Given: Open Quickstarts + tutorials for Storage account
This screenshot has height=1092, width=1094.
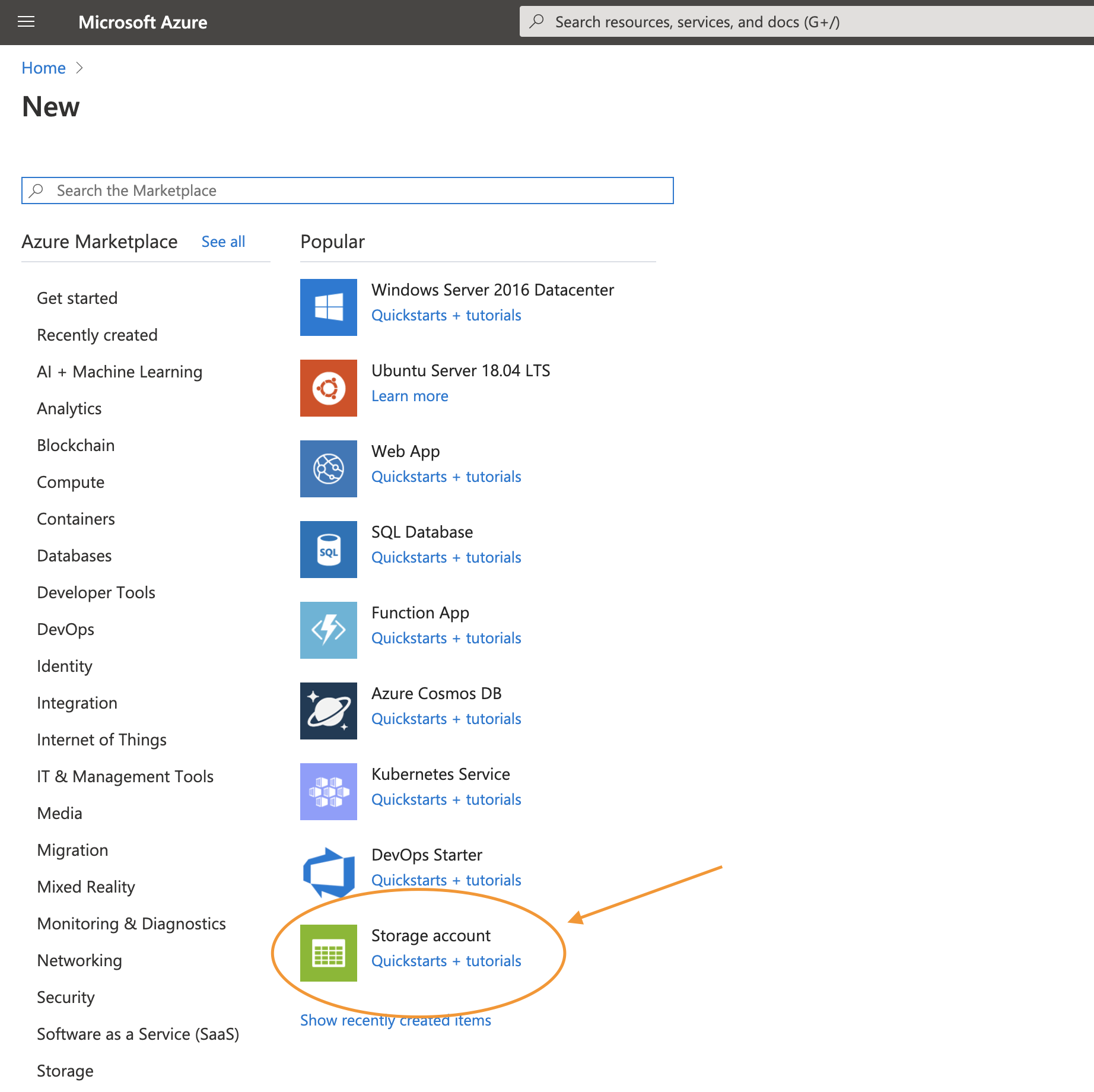Looking at the screenshot, I should click(x=446, y=961).
